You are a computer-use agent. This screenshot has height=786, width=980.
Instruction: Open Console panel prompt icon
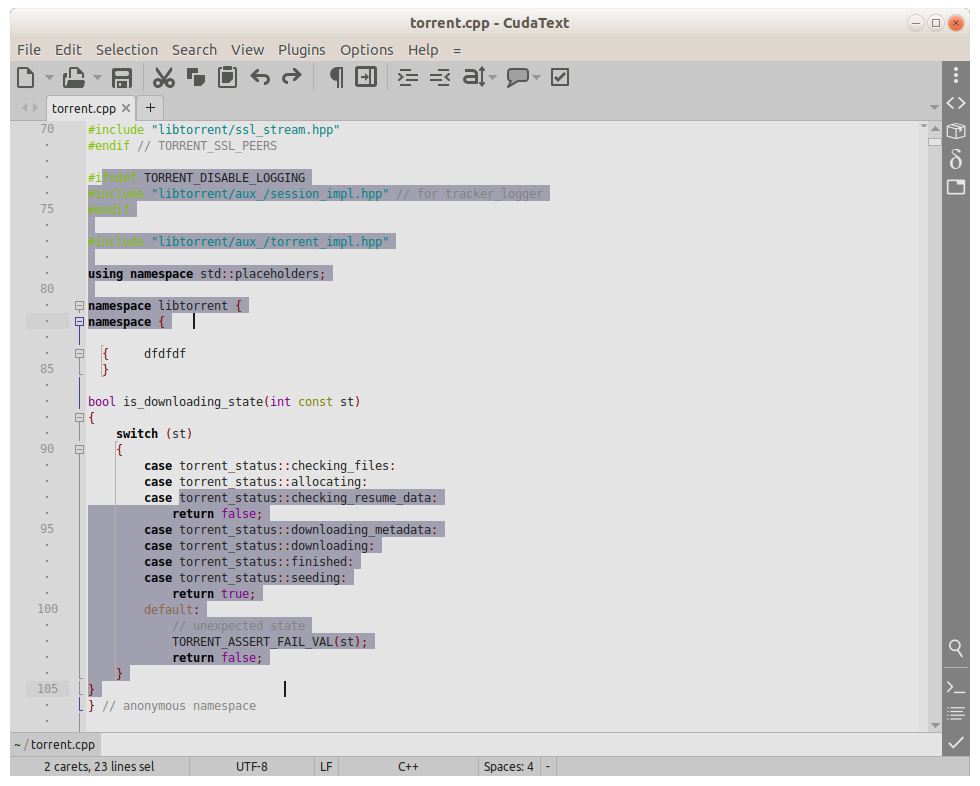point(956,687)
